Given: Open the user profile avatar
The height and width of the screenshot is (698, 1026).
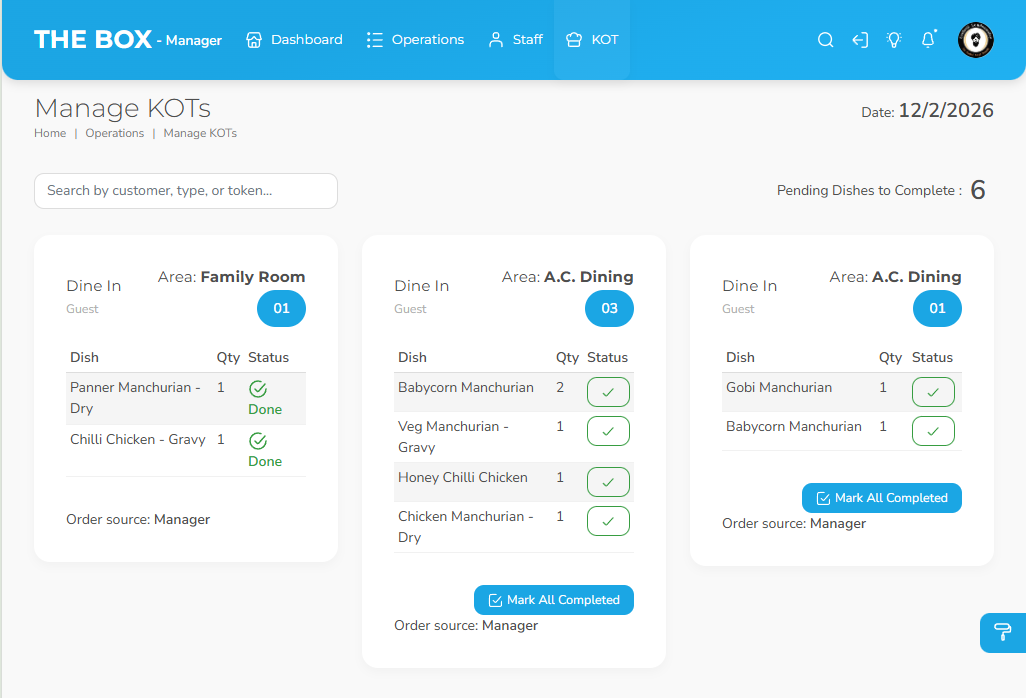Looking at the screenshot, I should pyautogui.click(x=975, y=40).
